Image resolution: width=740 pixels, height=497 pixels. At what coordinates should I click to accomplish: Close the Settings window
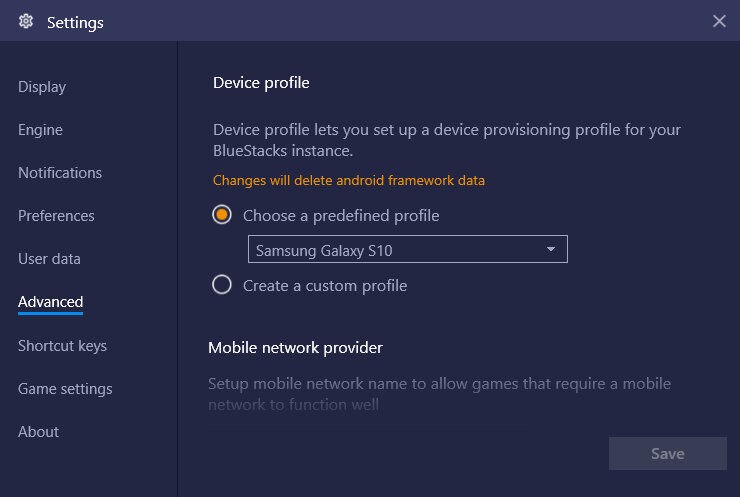tap(719, 21)
